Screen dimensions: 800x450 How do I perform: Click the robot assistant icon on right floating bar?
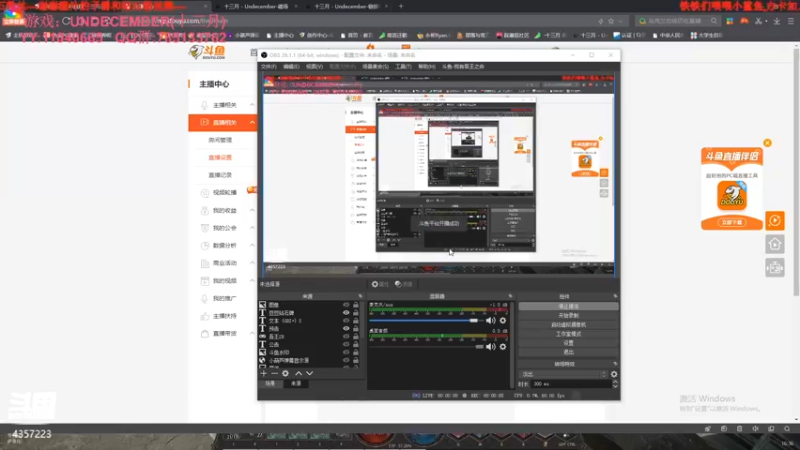coord(774,267)
